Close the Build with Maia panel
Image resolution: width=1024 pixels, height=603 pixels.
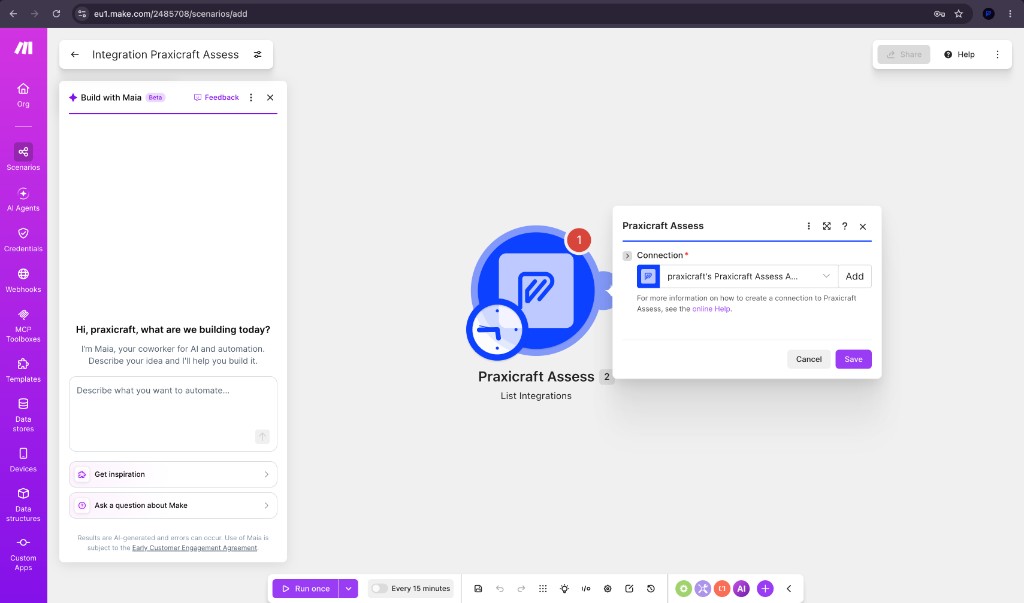pyautogui.click(x=270, y=97)
